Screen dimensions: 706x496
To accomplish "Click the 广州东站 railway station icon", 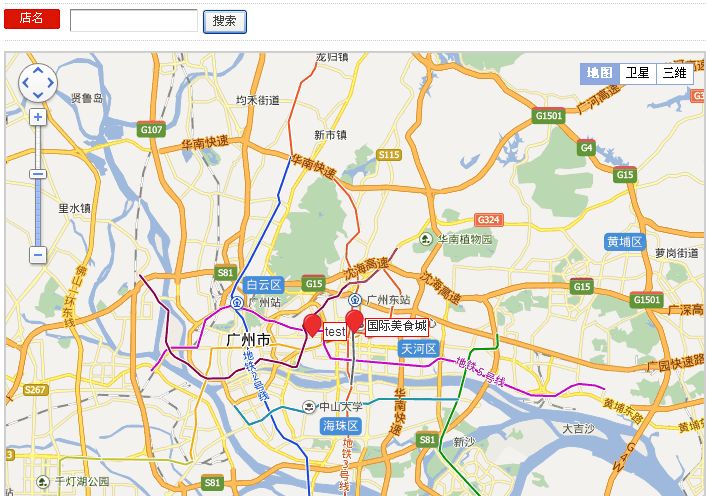I will [x=355, y=299].
